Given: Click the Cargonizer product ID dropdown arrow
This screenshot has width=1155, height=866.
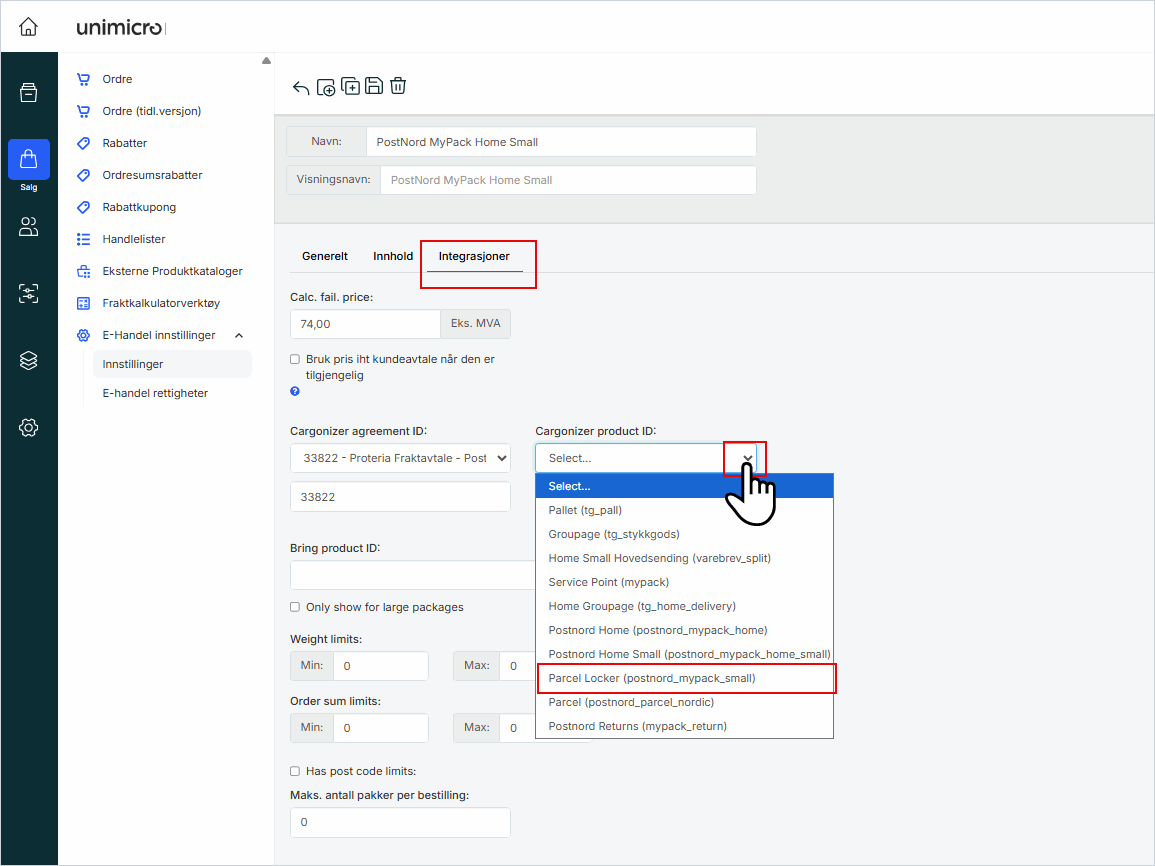Looking at the screenshot, I should click(x=746, y=458).
